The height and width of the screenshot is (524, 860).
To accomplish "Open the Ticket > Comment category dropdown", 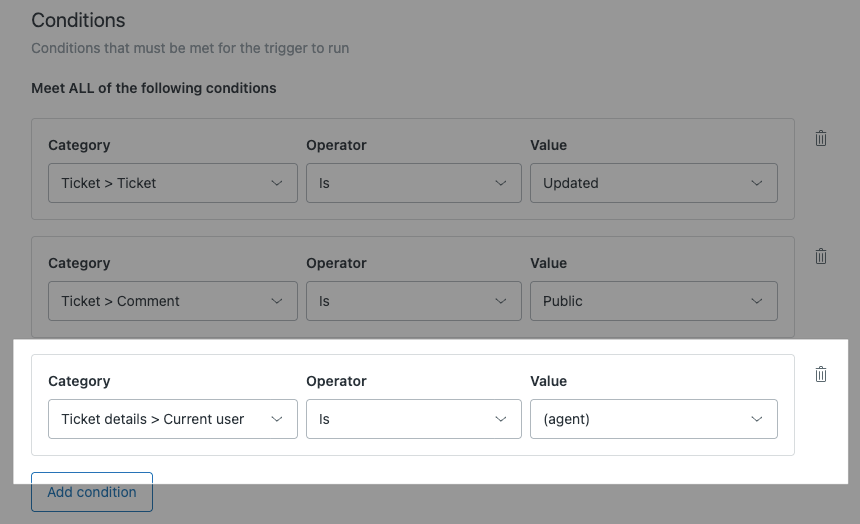I will 172,301.
